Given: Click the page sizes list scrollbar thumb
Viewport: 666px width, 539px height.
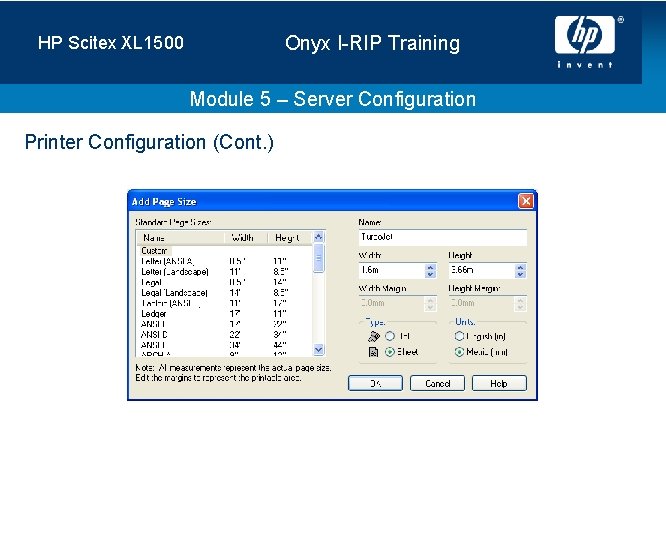Looking at the screenshot, I should tap(319, 258).
